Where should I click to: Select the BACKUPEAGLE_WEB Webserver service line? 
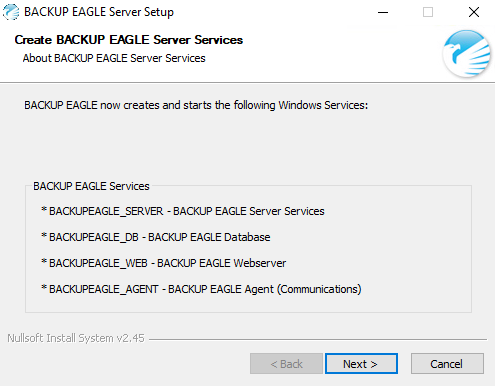[163, 263]
